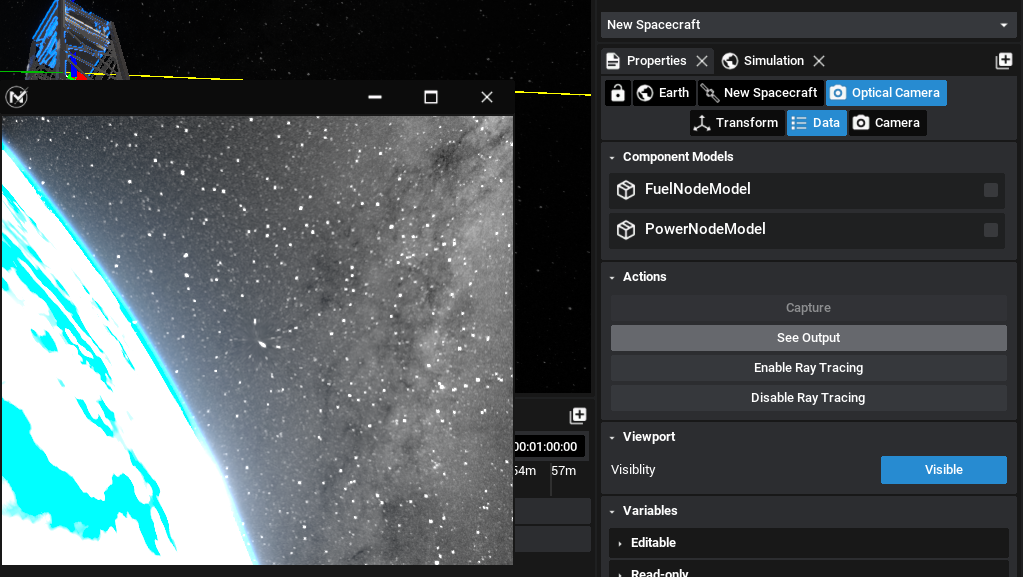Collapse the Actions section
The width and height of the screenshot is (1023, 577).
(x=612, y=277)
